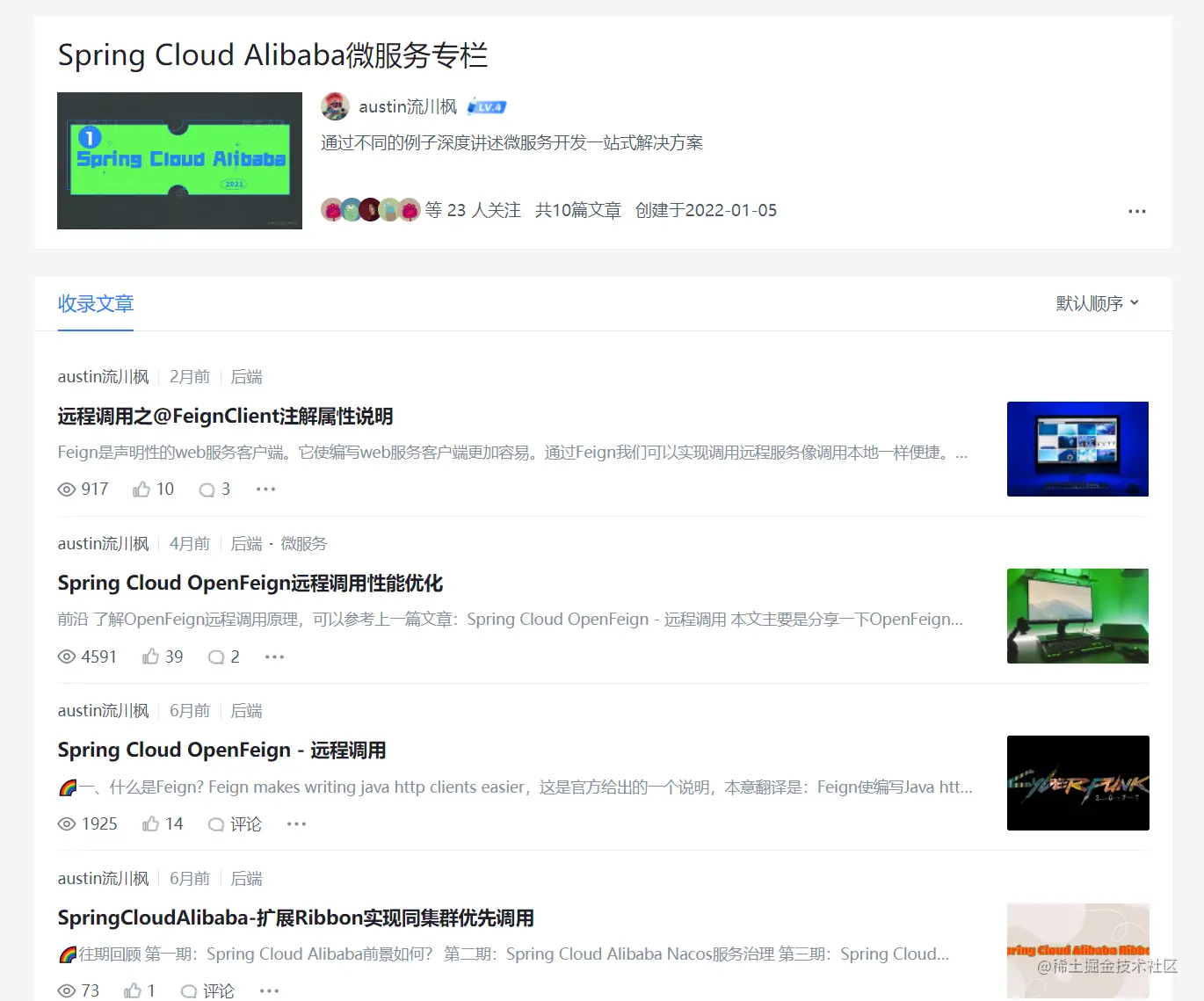Comment on the Ribbon同集群优先调用 article

click(x=207, y=990)
